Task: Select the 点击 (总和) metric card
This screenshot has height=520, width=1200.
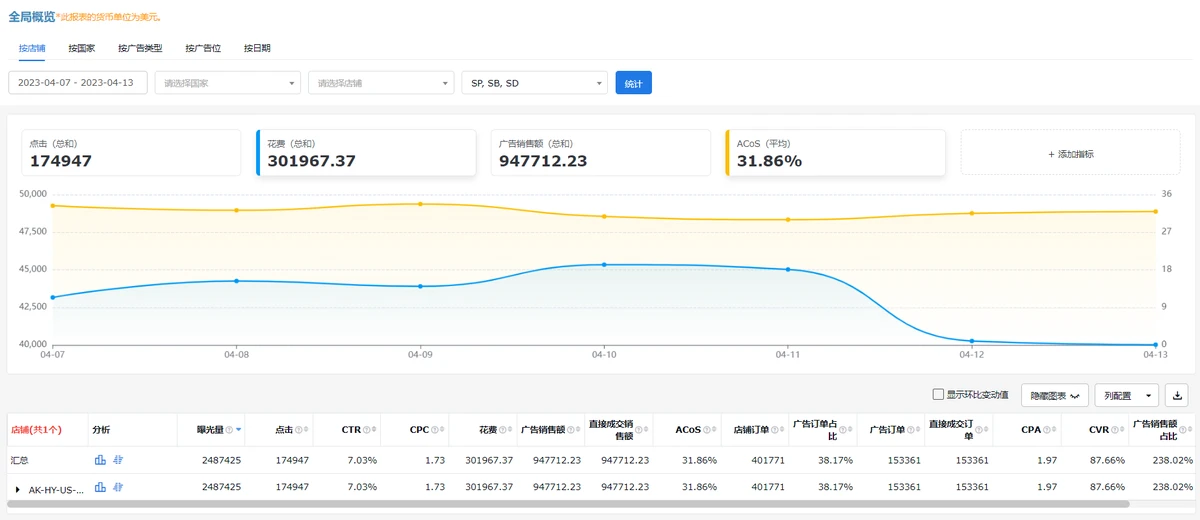Action: (131, 153)
